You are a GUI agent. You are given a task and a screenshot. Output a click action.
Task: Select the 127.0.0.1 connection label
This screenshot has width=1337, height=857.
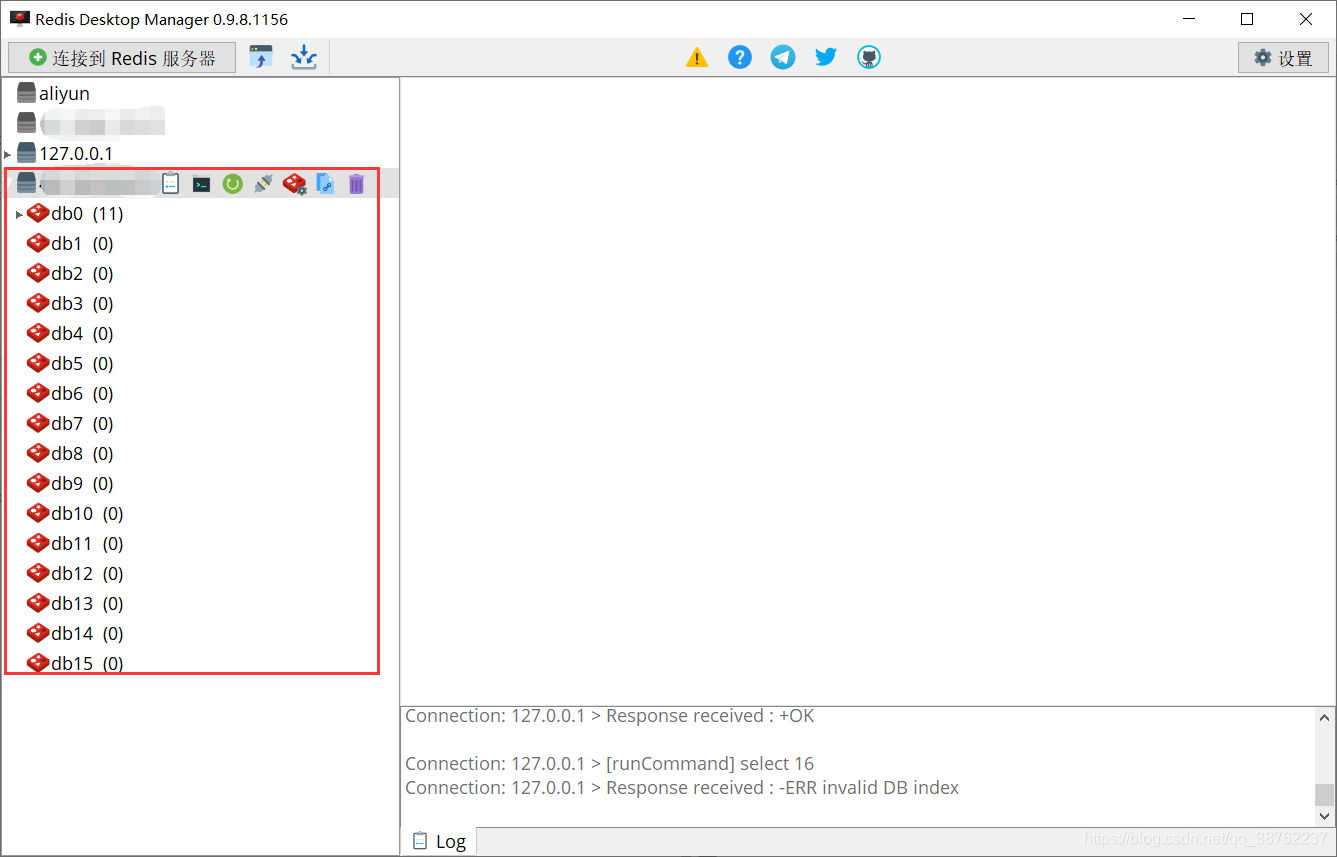[x=76, y=153]
